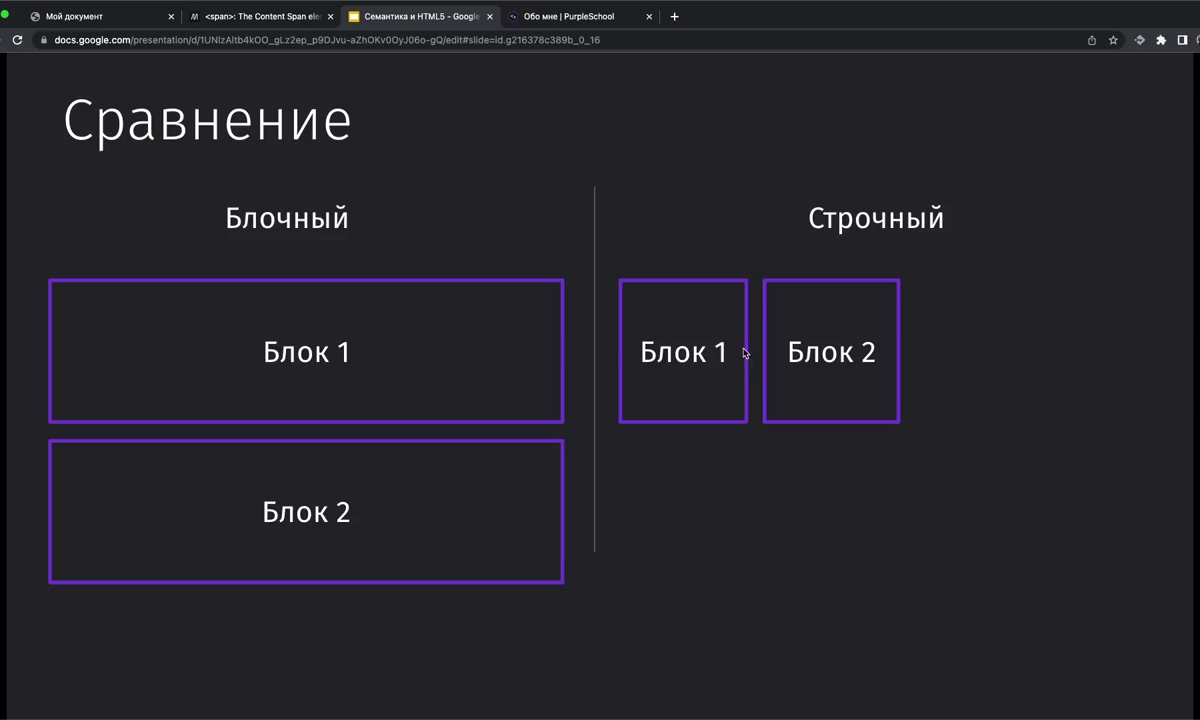Image resolution: width=1200 pixels, height=720 pixels.
Task: Click the 'Сравнение' slide title
Action: click(207, 121)
